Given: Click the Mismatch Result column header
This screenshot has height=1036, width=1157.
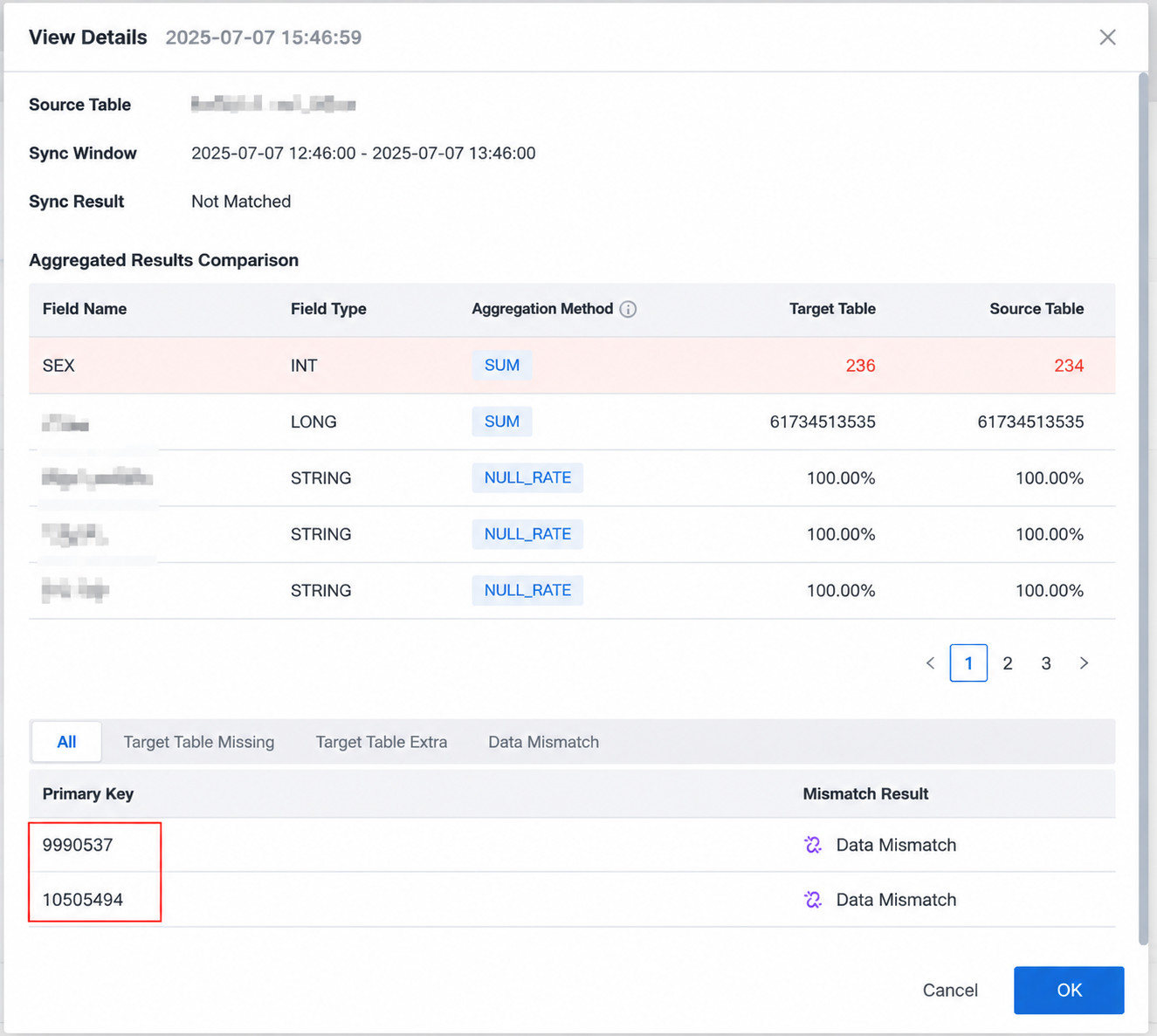Looking at the screenshot, I should click(865, 794).
